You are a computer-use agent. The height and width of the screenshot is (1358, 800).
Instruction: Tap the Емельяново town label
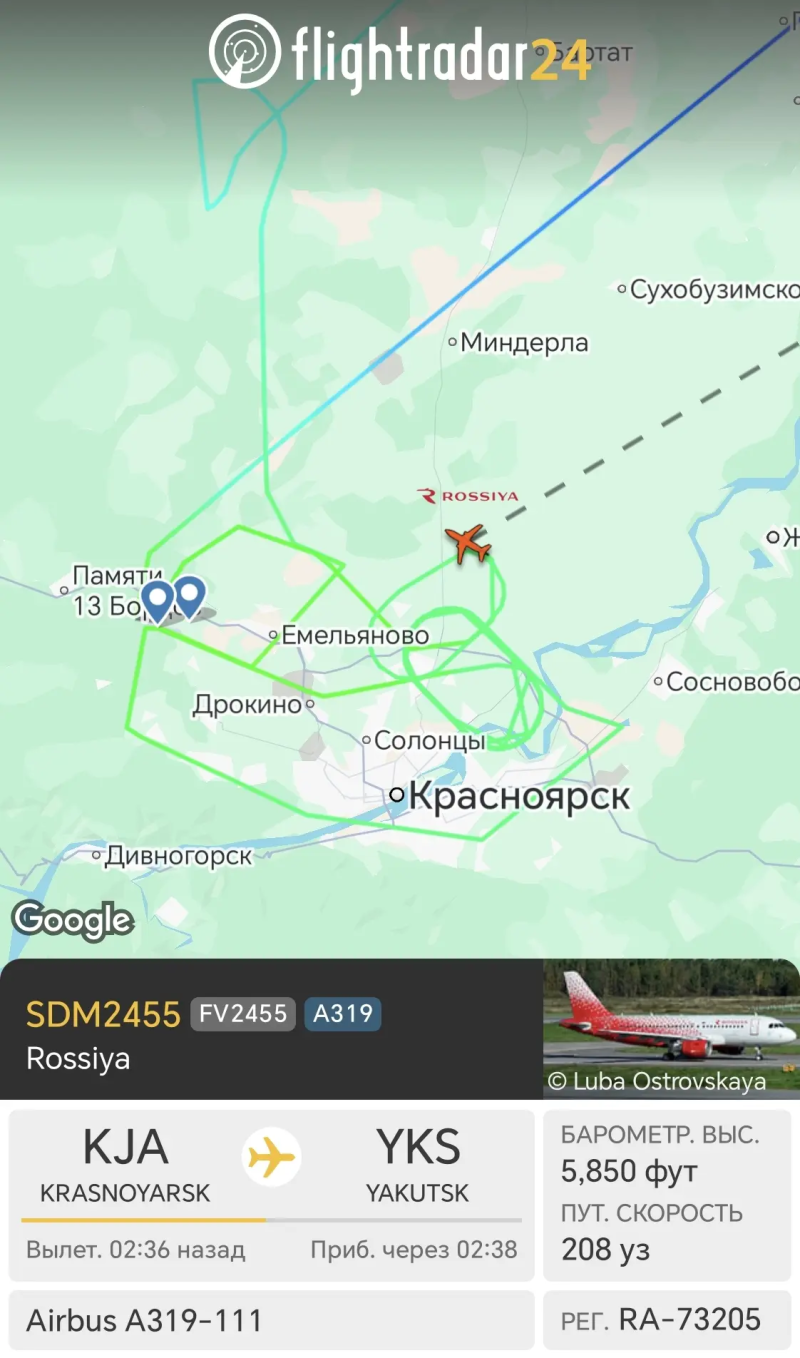[355, 635]
